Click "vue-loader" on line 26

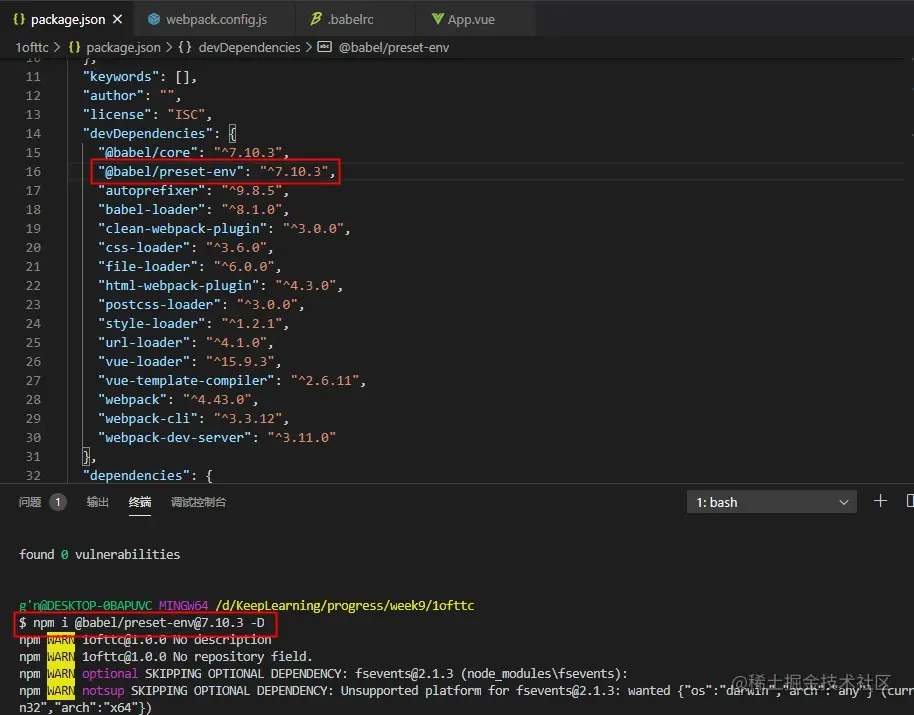pos(144,361)
